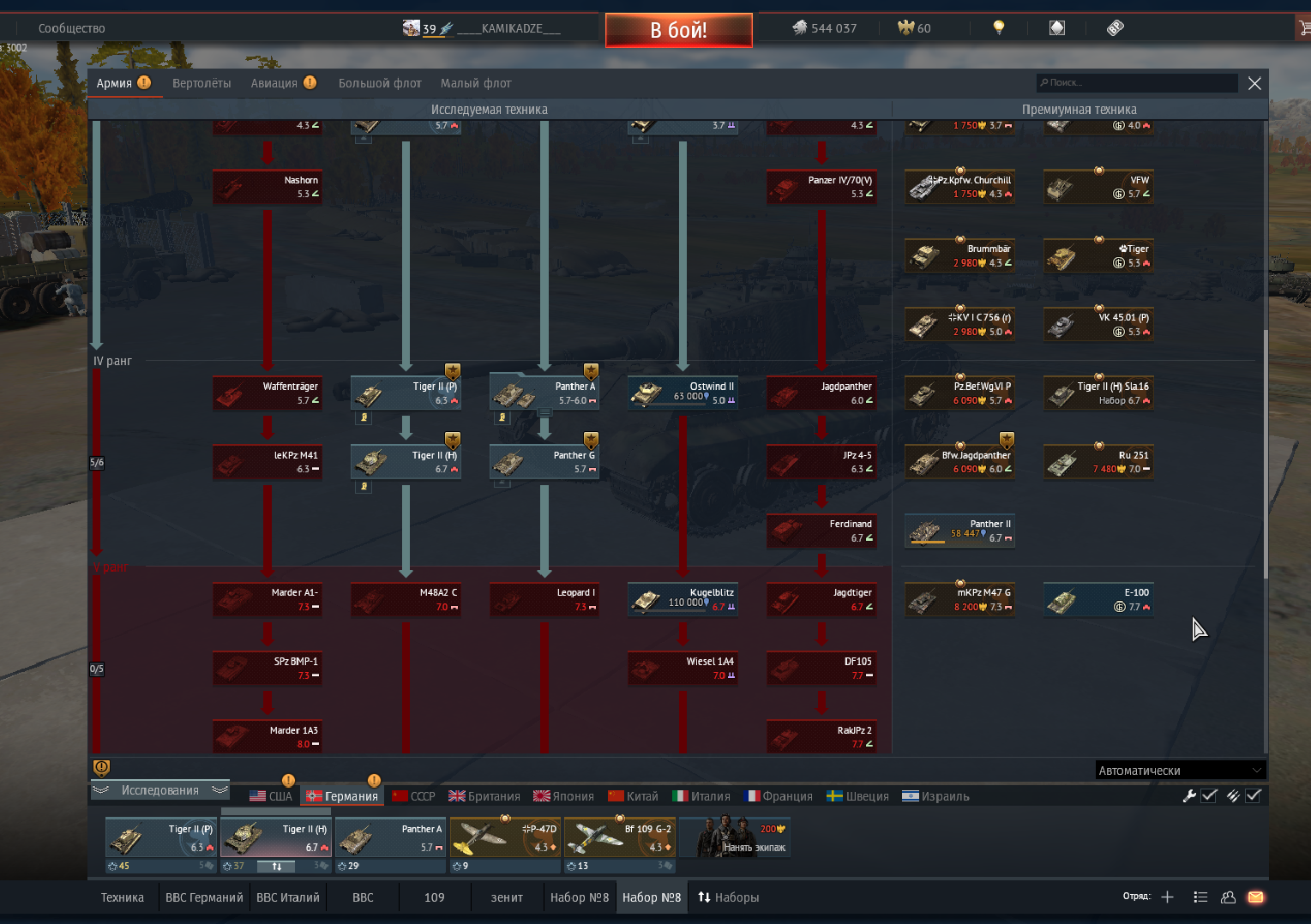Select the Jagdpanther vehicle card
This screenshot has height=924, width=1311.
point(821,393)
